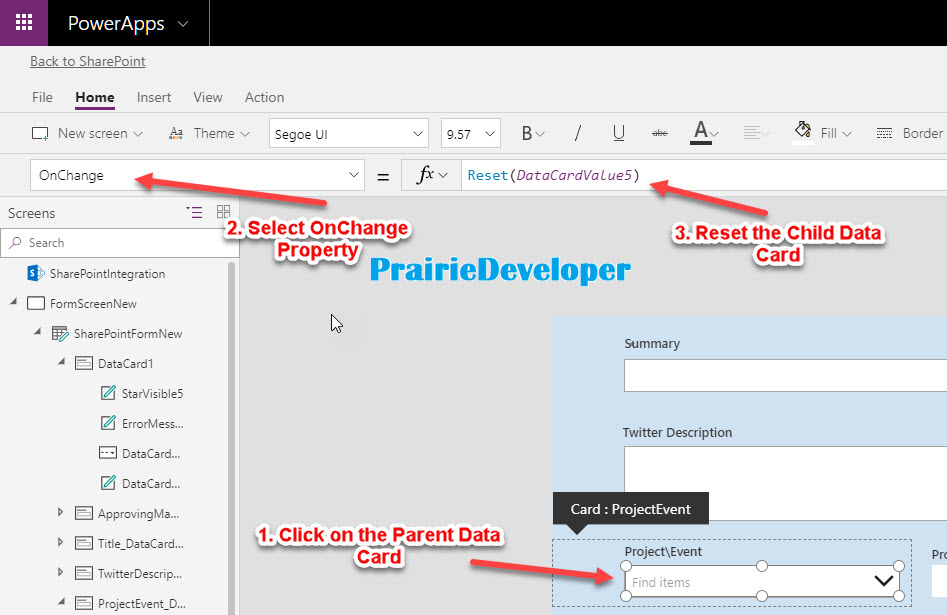Open the File menu
The width and height of the screenshot is (947, 615).
42,97
